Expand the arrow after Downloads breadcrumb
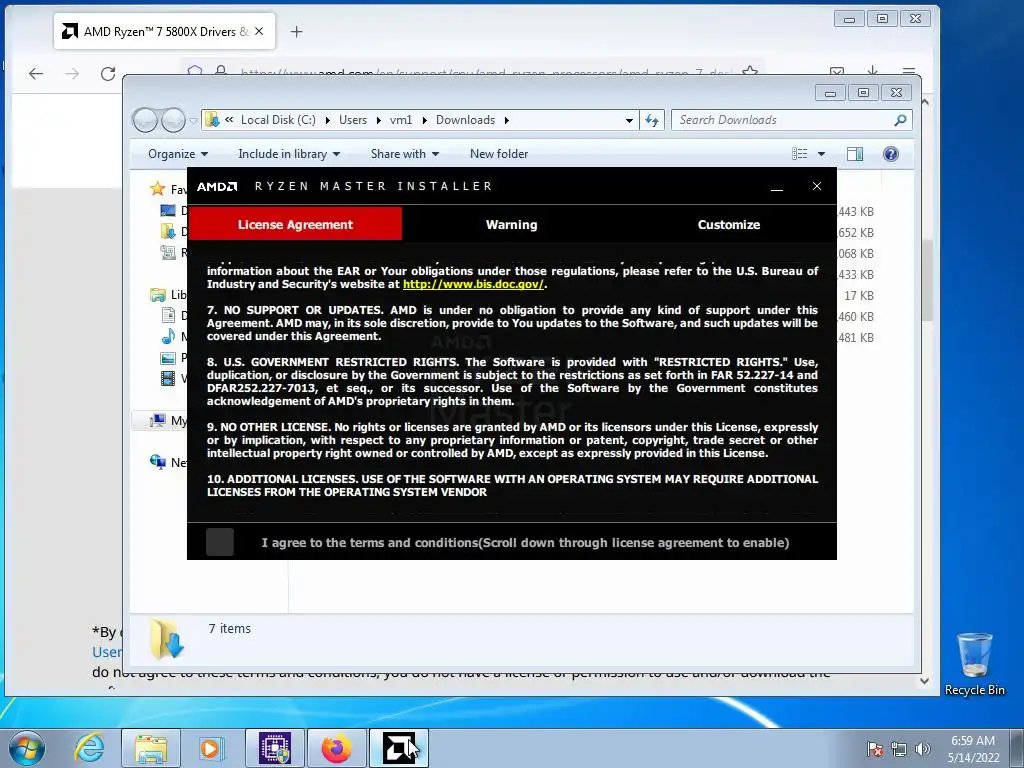Screen dimensions: 1024x768 pyautogui.click(x=506, y=120)
